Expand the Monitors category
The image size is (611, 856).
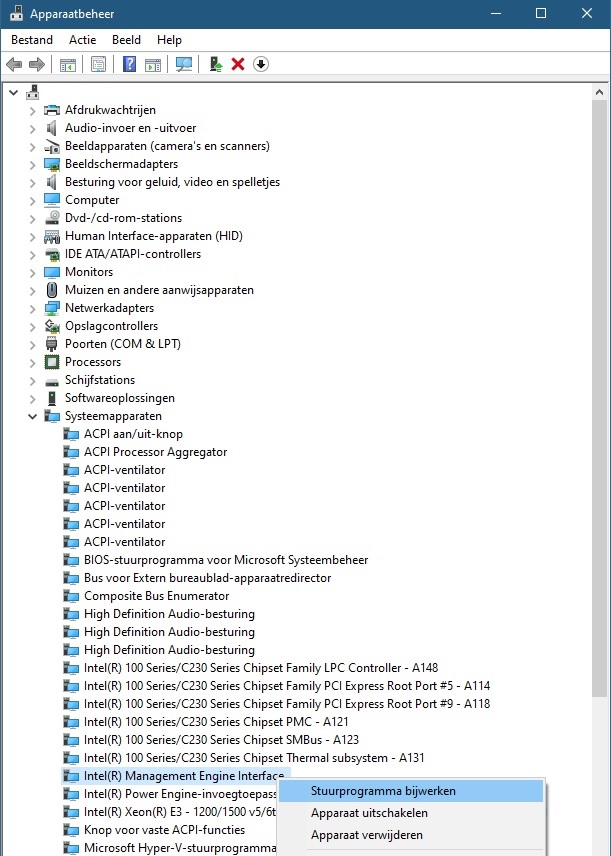click(32, 273)
